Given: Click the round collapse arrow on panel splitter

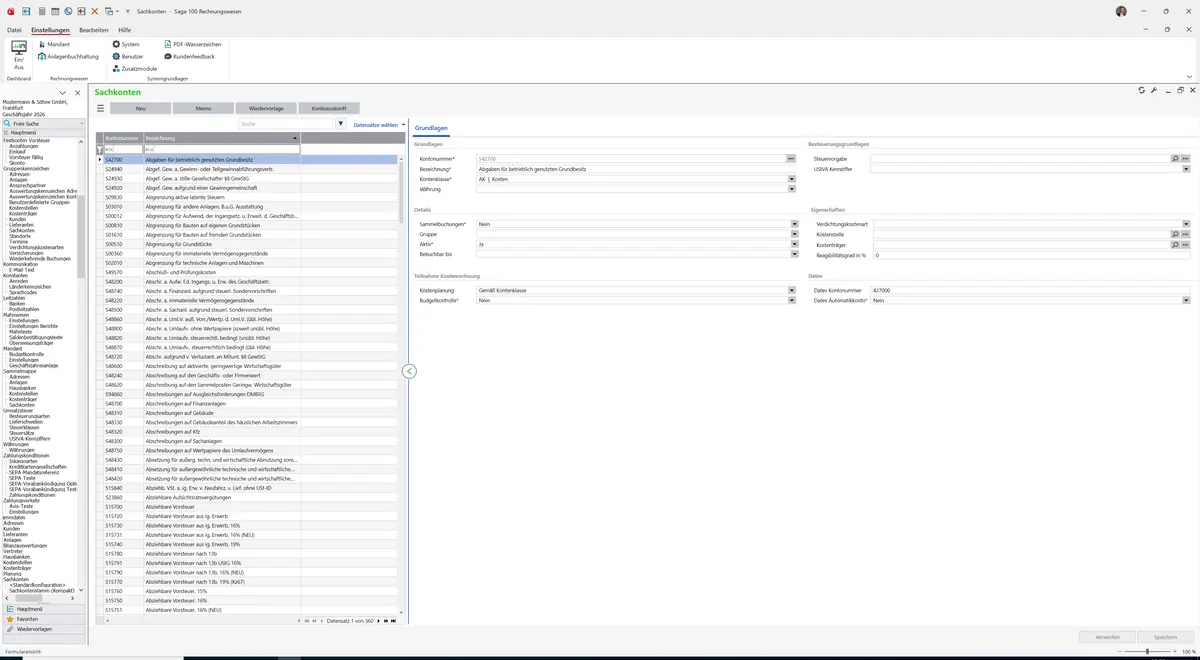Looking at the screenshot, I should [409, 371].
